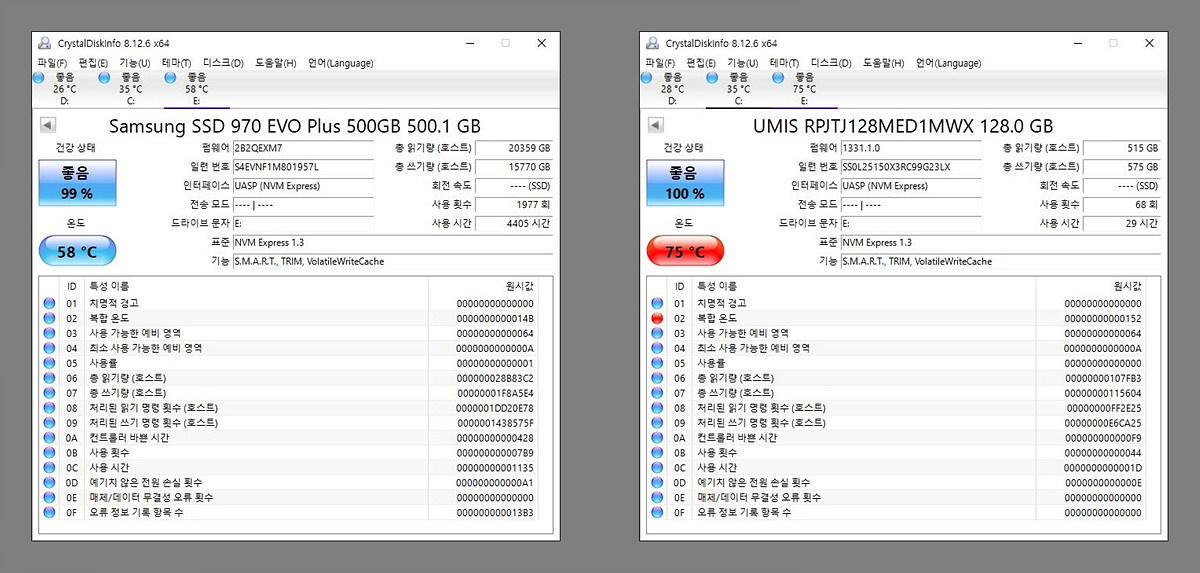
Task: Select raw value 000000028B83C2 in Samsung window
Action: pyautogui.click(x=494, y=378)
